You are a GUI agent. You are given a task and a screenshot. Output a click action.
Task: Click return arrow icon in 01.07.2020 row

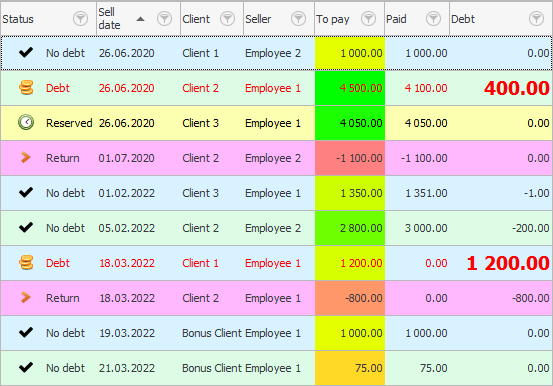[25, 157]
